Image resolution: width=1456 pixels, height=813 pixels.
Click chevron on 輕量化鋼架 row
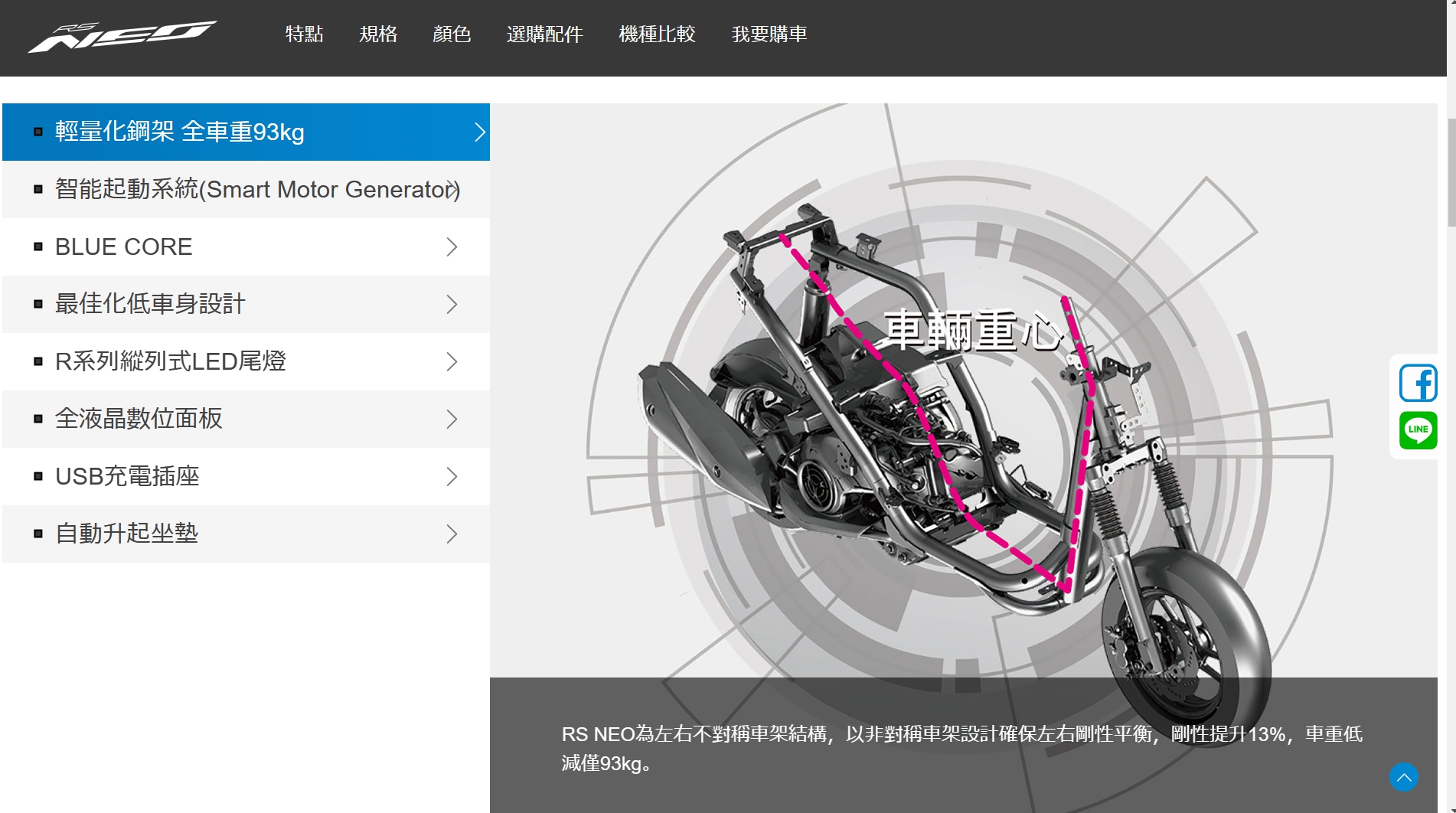(x=480, y=132)
